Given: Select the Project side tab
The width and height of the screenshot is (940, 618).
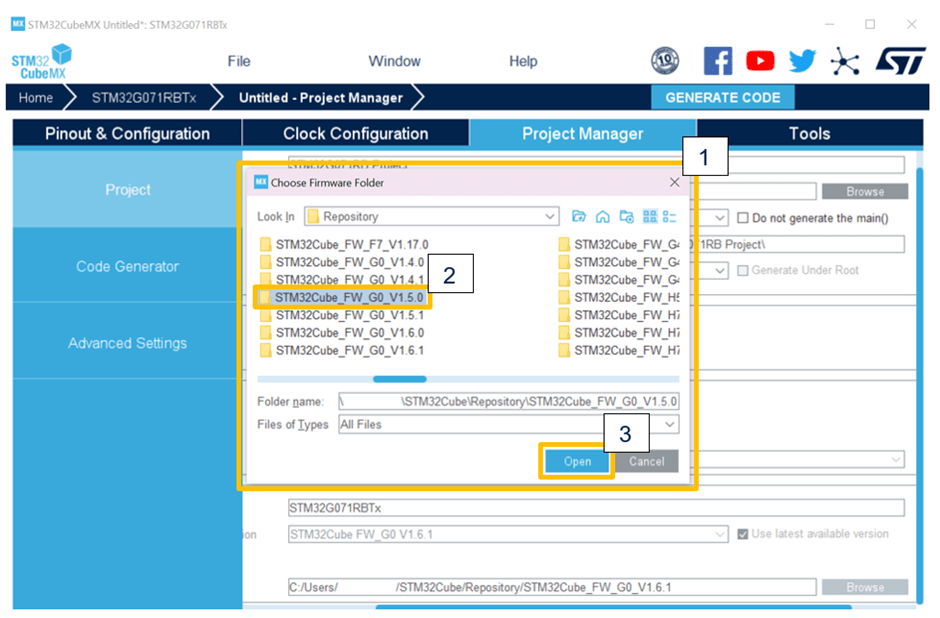Looking at the screenshot, I should 128,189.
